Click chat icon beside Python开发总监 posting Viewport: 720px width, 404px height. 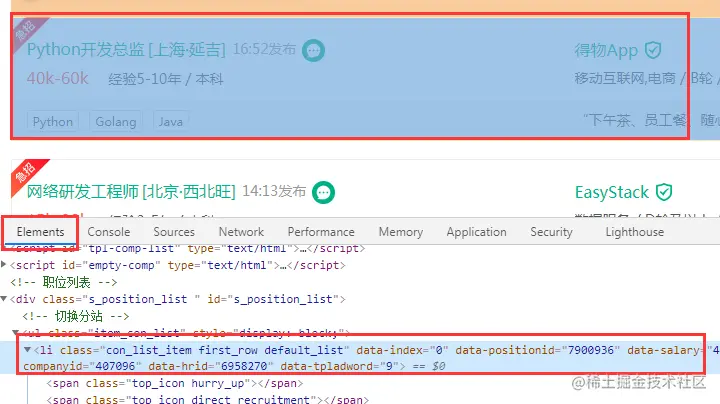point(313,50)
